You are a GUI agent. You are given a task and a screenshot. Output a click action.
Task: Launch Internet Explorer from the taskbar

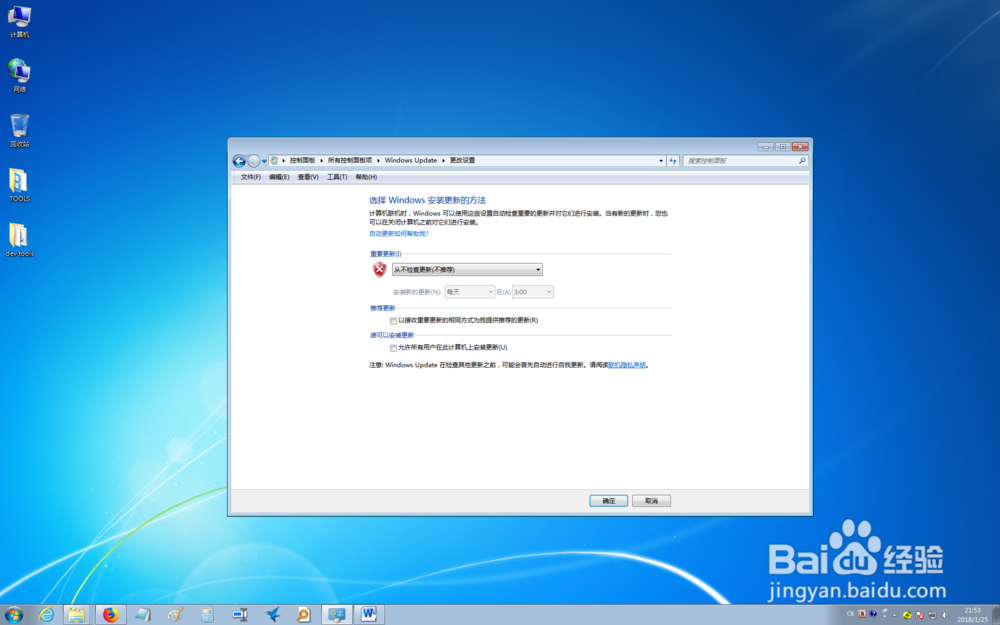47,615
